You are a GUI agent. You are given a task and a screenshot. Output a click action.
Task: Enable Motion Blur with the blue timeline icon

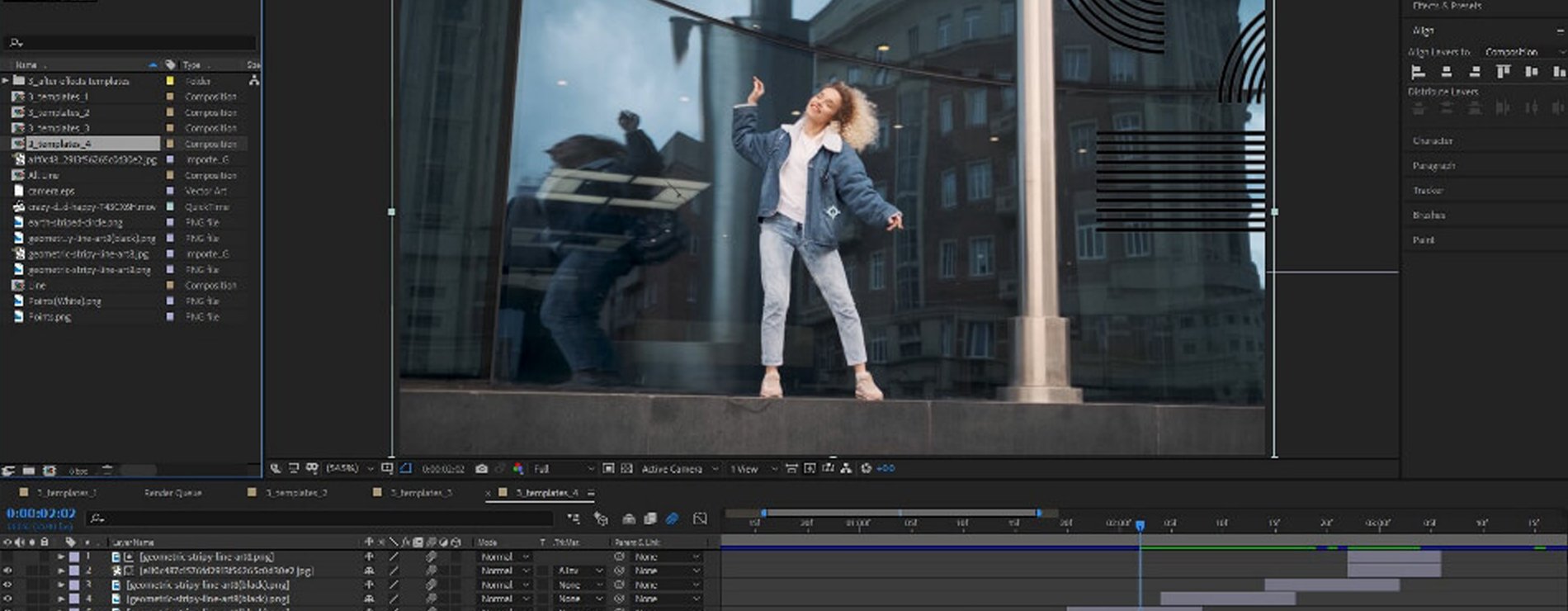[x=672, y=519]
